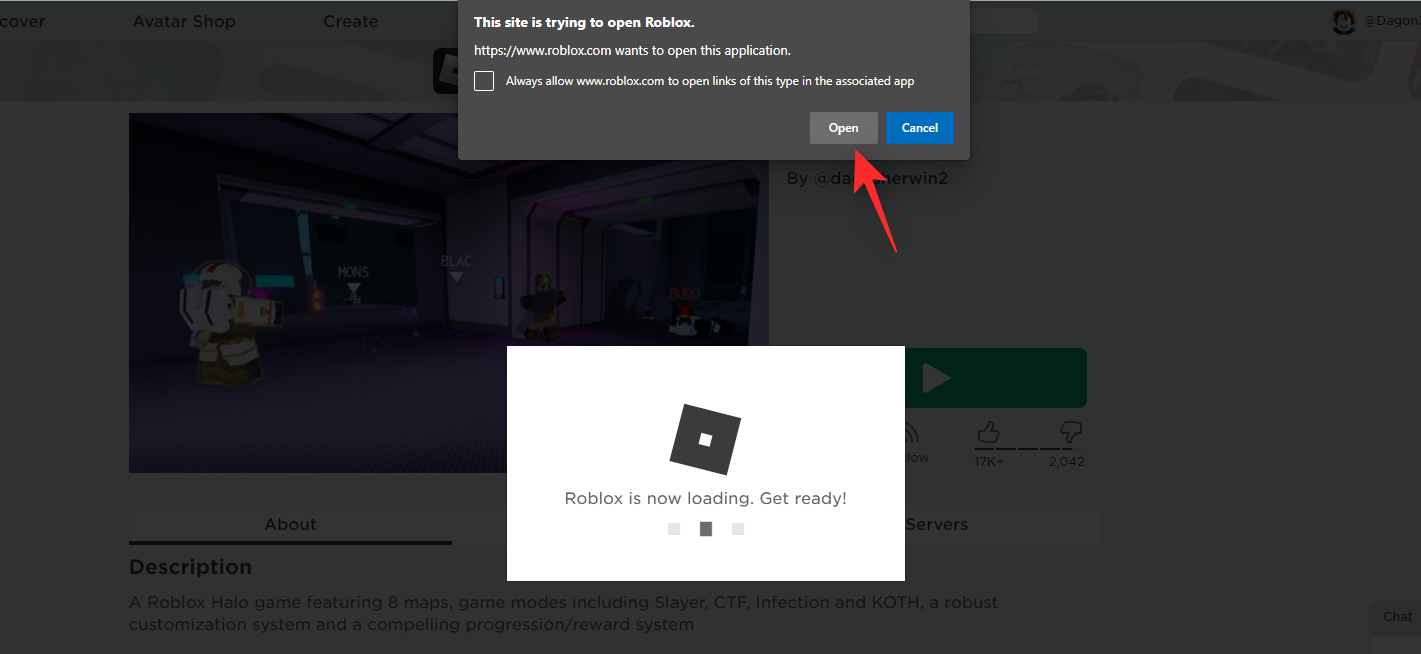Cancel the open-application dialog
Screen dimensions: 1421x654
(x=919, y=127)
